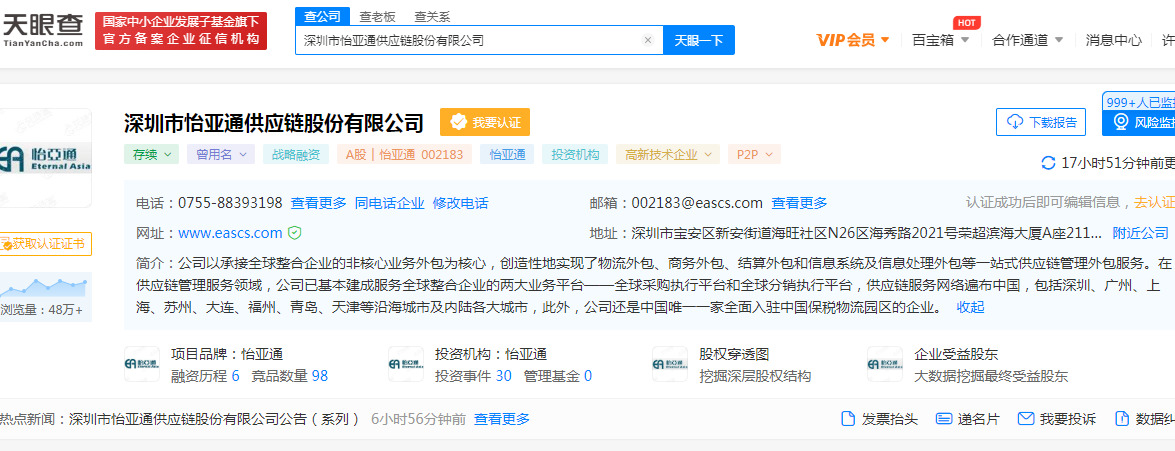
Task: Click the hot news headline 怡亚通公告
Action: coord(214,419)
